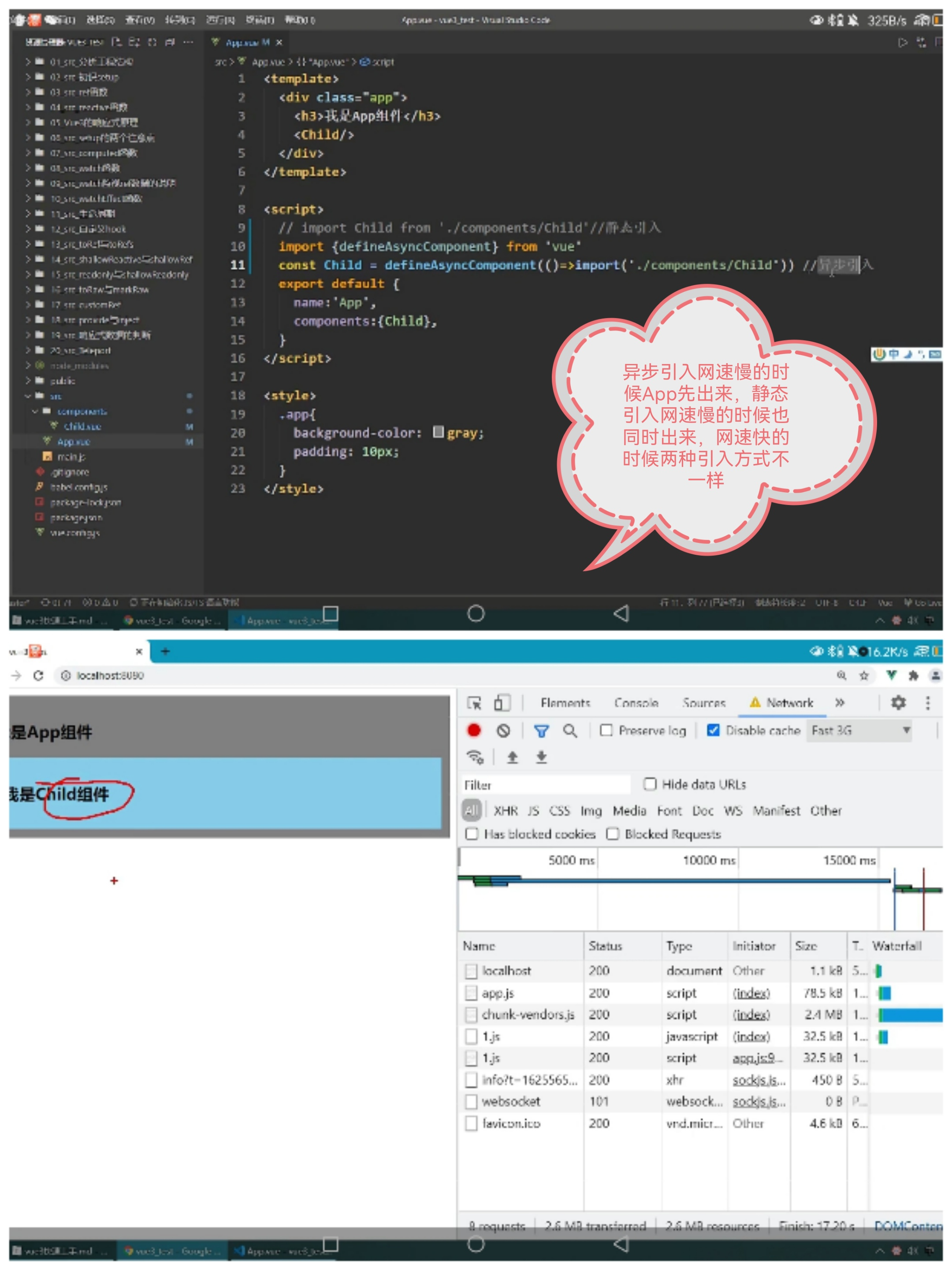Viewport: 952px width, 1270px height.
Task: Open chunk-vendors.js request in network list
Action: 528,1014
